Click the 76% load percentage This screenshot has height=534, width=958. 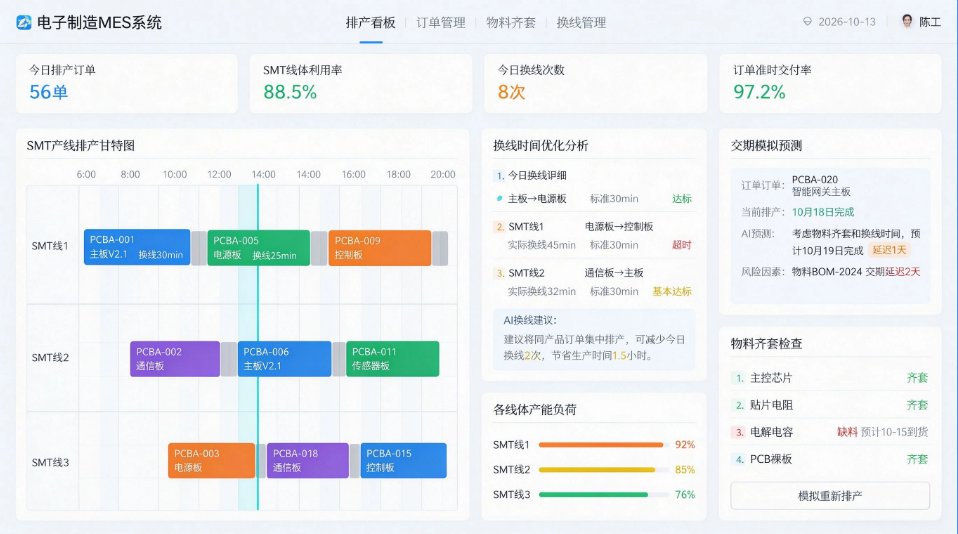click(x=685, y=494)
